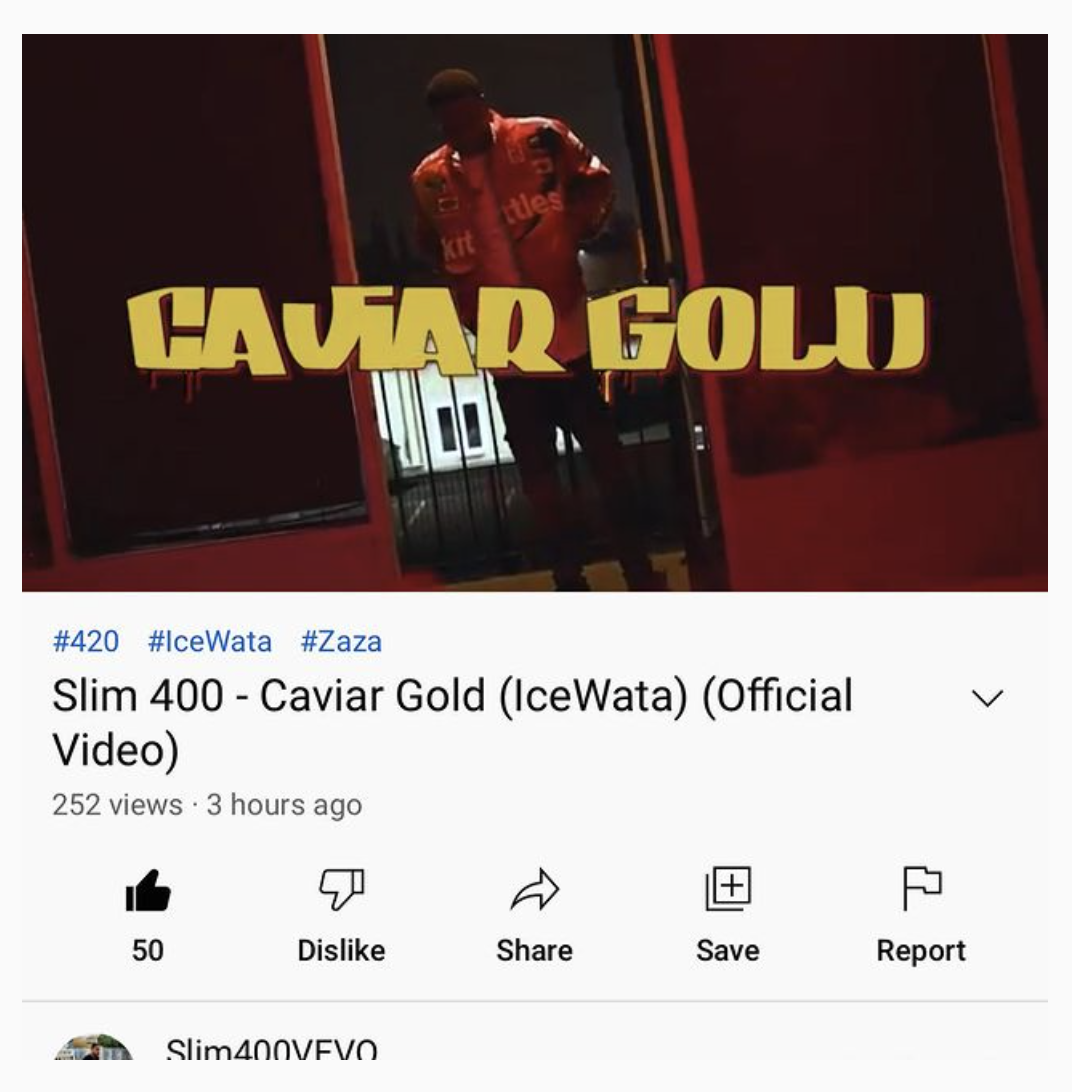Click the Dislike label
The height and width of the screenshot is (1092, 1072).
[x=341, y=951]
